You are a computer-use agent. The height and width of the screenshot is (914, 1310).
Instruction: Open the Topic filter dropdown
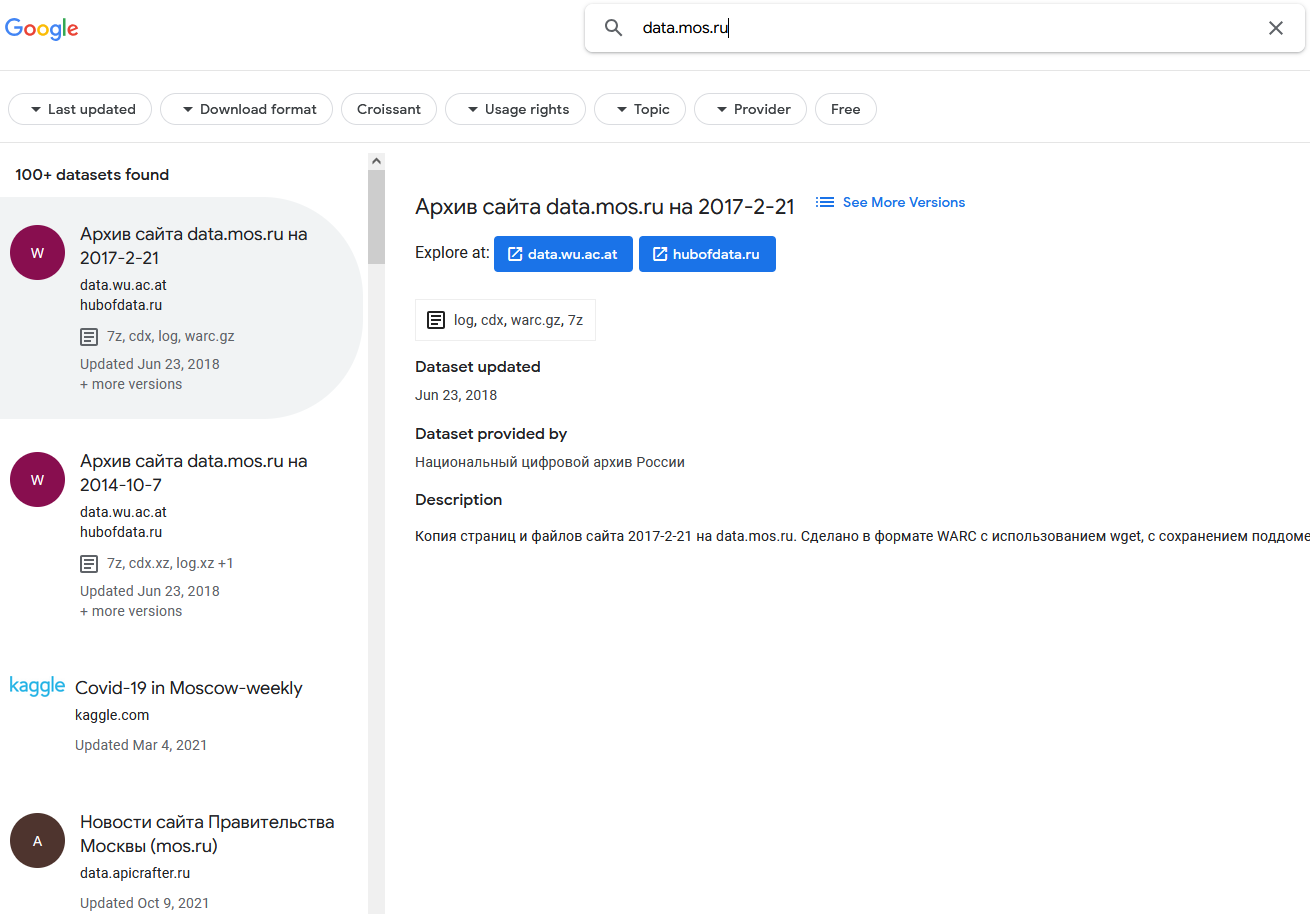click(640, 109)
